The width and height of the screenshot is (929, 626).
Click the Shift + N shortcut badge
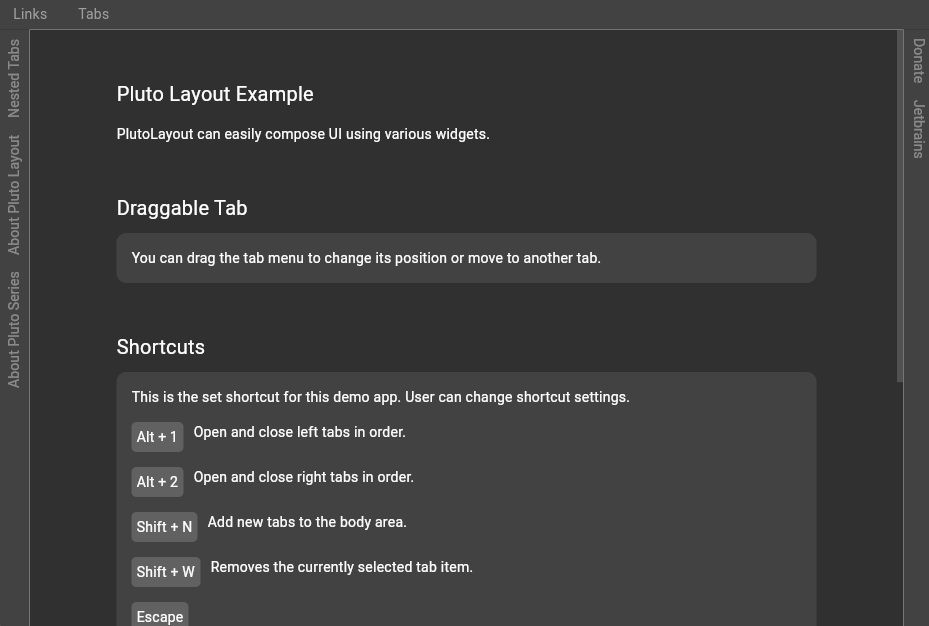pyautogui.click(x=164, y=527)
